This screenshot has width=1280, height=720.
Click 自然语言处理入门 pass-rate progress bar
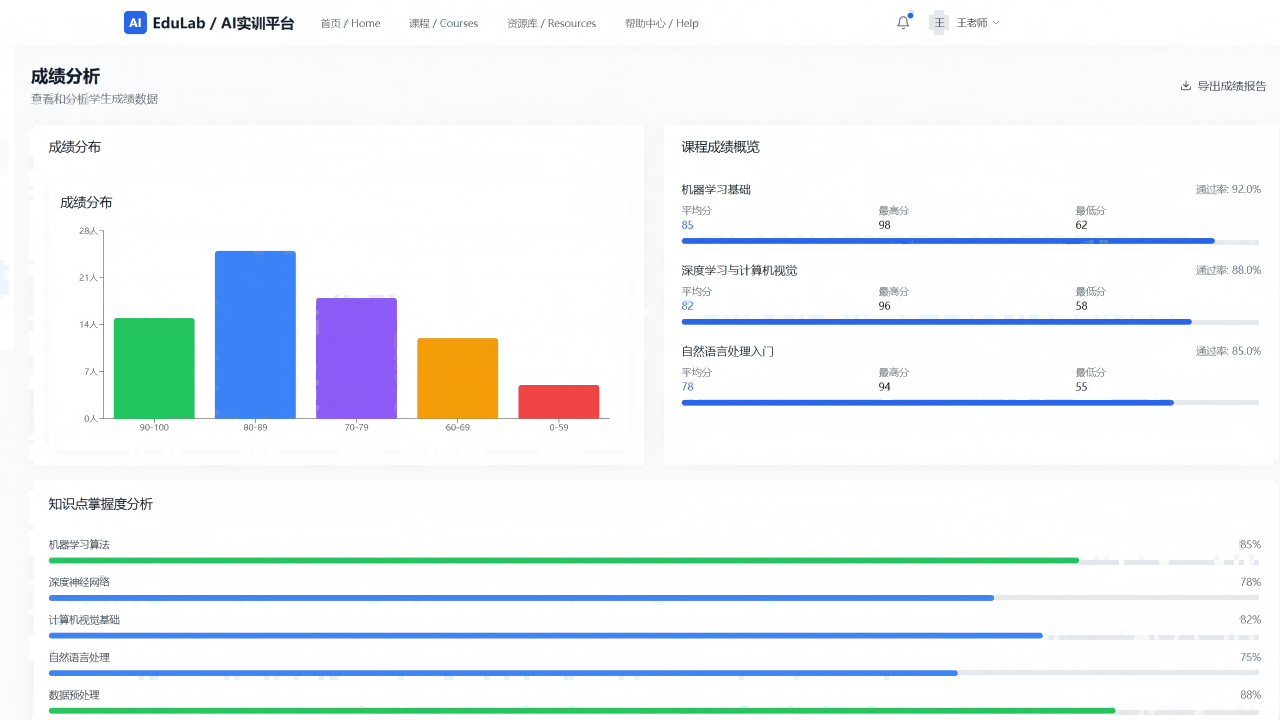coord(970,403)
